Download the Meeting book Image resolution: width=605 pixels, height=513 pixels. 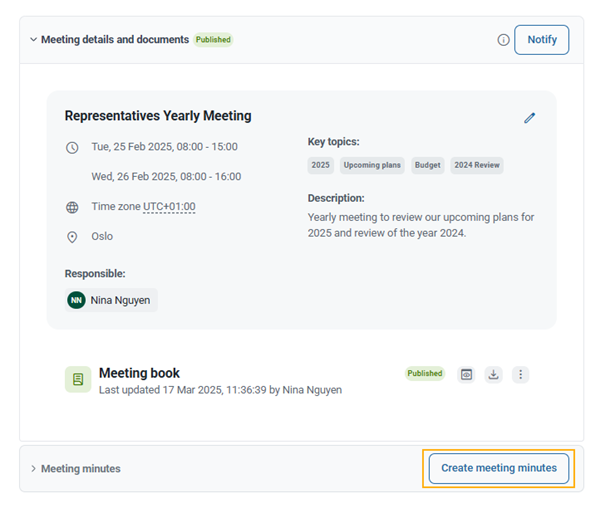[493, 375]
